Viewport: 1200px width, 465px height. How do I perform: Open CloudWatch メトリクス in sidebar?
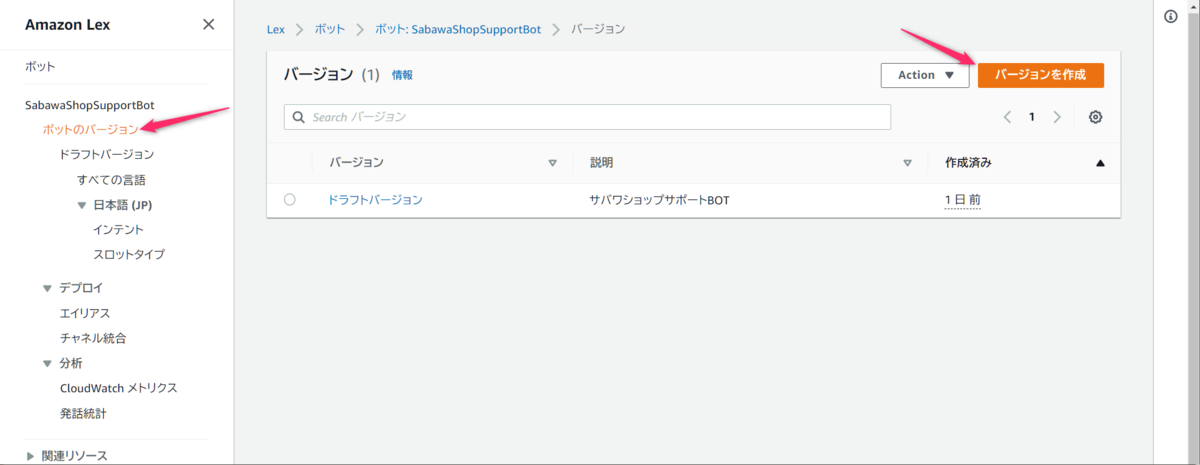click(118, 388)
